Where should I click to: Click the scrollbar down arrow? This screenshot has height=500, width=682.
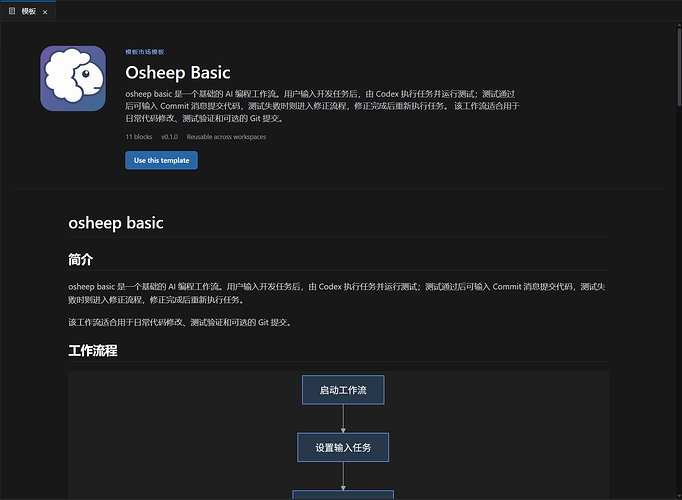679,496
